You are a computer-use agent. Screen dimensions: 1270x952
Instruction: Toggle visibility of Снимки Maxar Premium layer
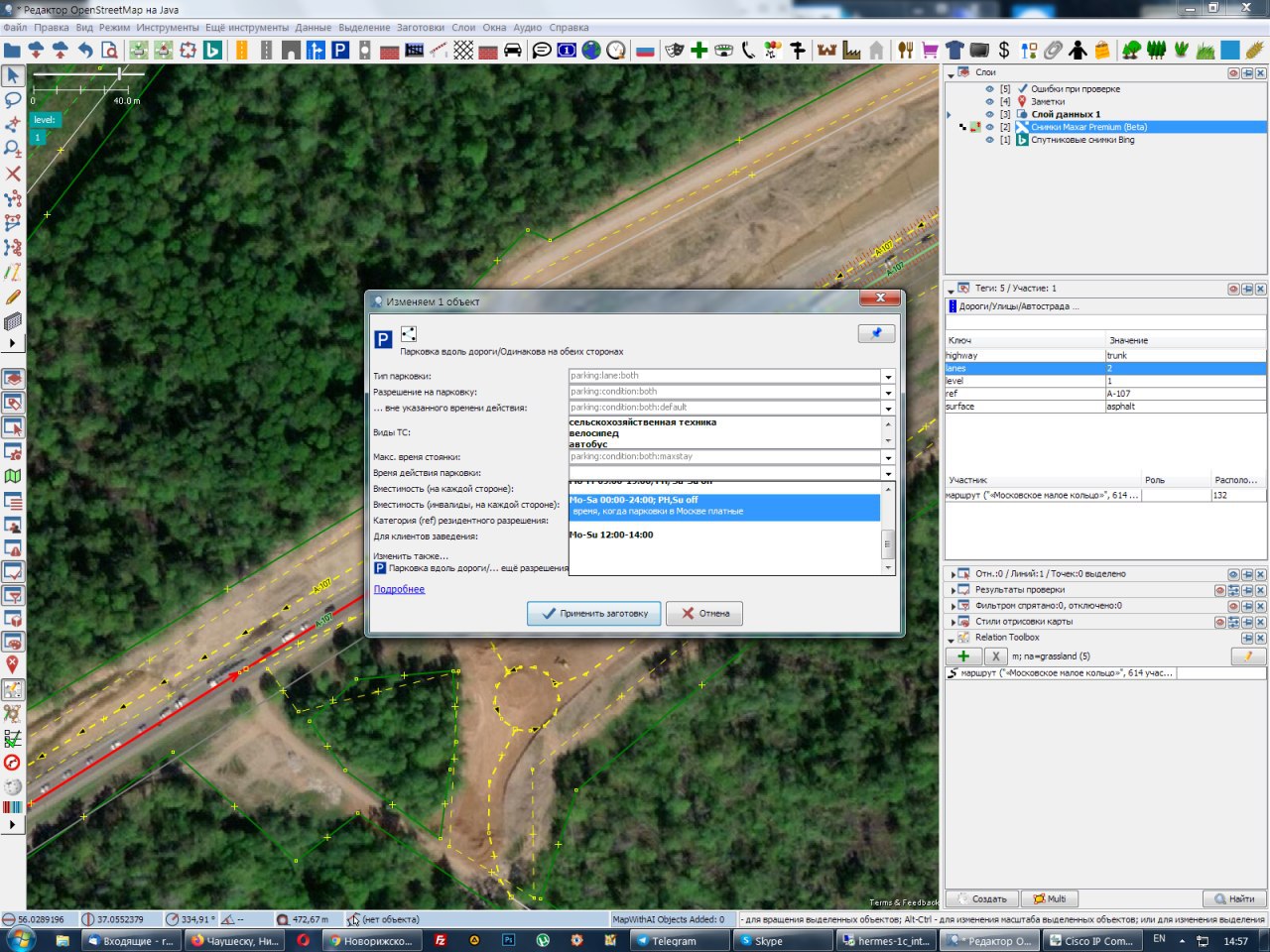click(989, 127)
